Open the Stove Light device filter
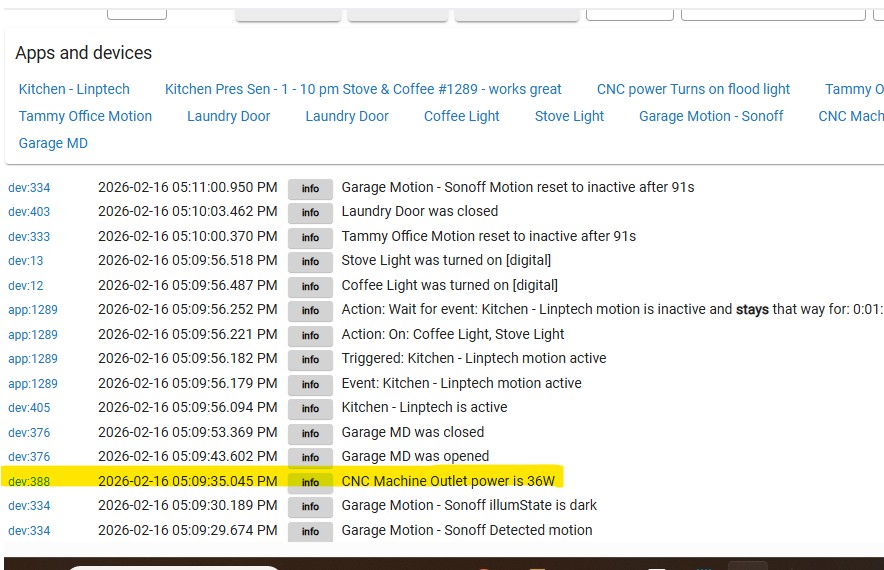This screenshot has width=884, height=570. pos(569,116)
